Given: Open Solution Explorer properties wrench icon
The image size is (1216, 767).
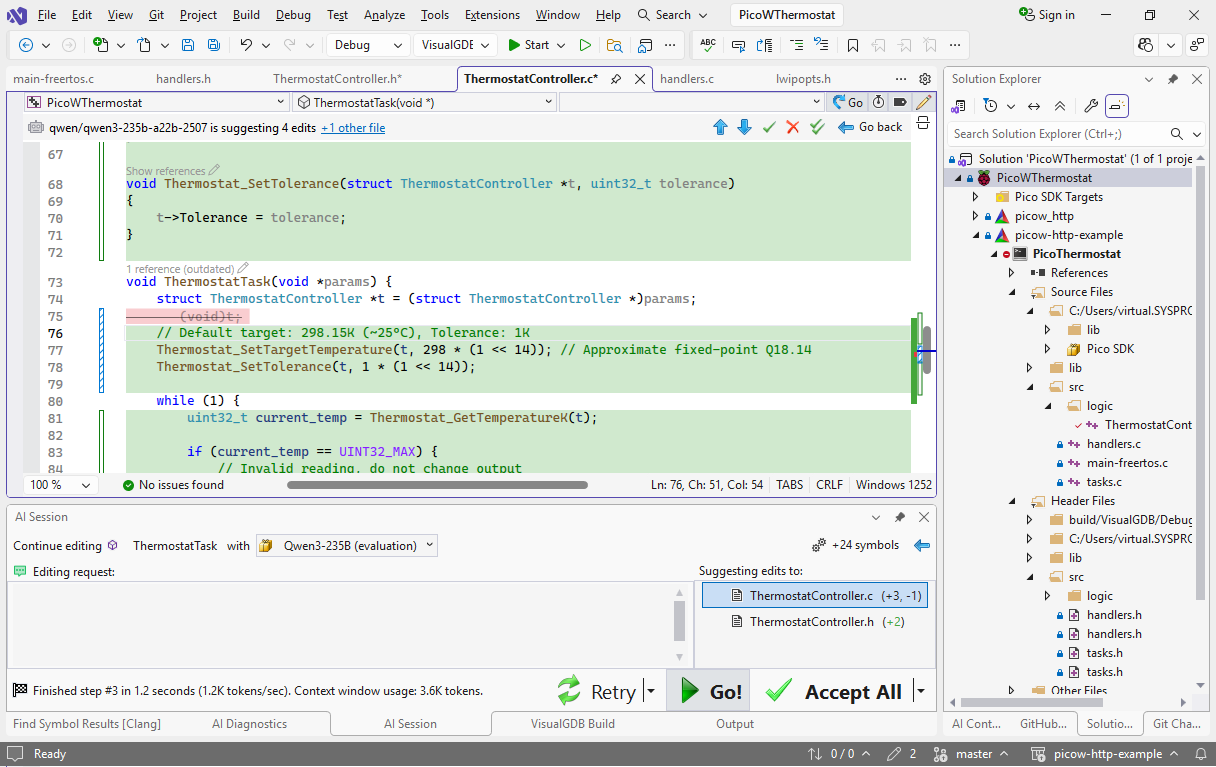Looking at the screenshot, I should 1091,106.
